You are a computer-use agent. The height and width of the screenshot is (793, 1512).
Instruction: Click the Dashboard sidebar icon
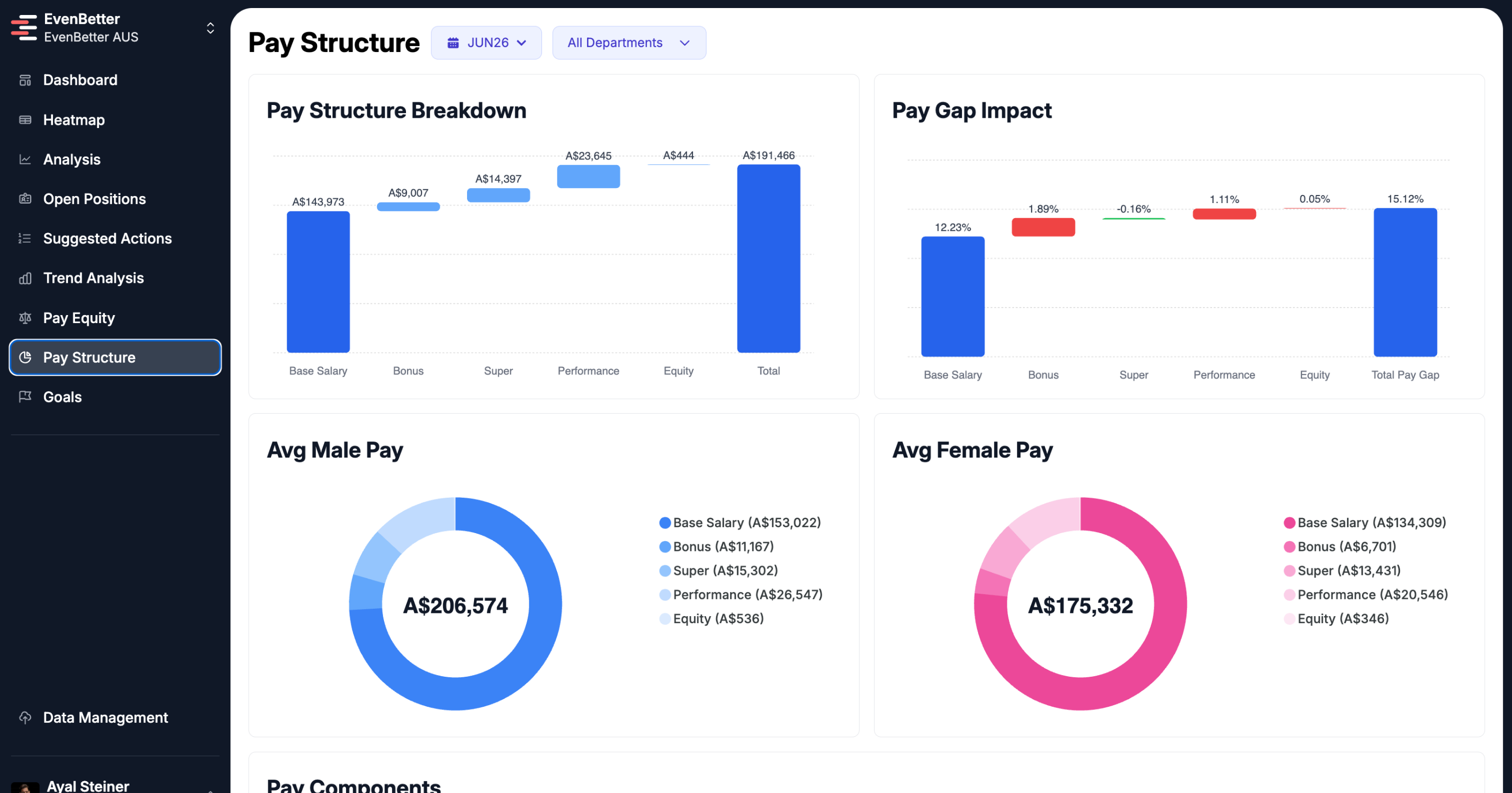tap(25, 80)
